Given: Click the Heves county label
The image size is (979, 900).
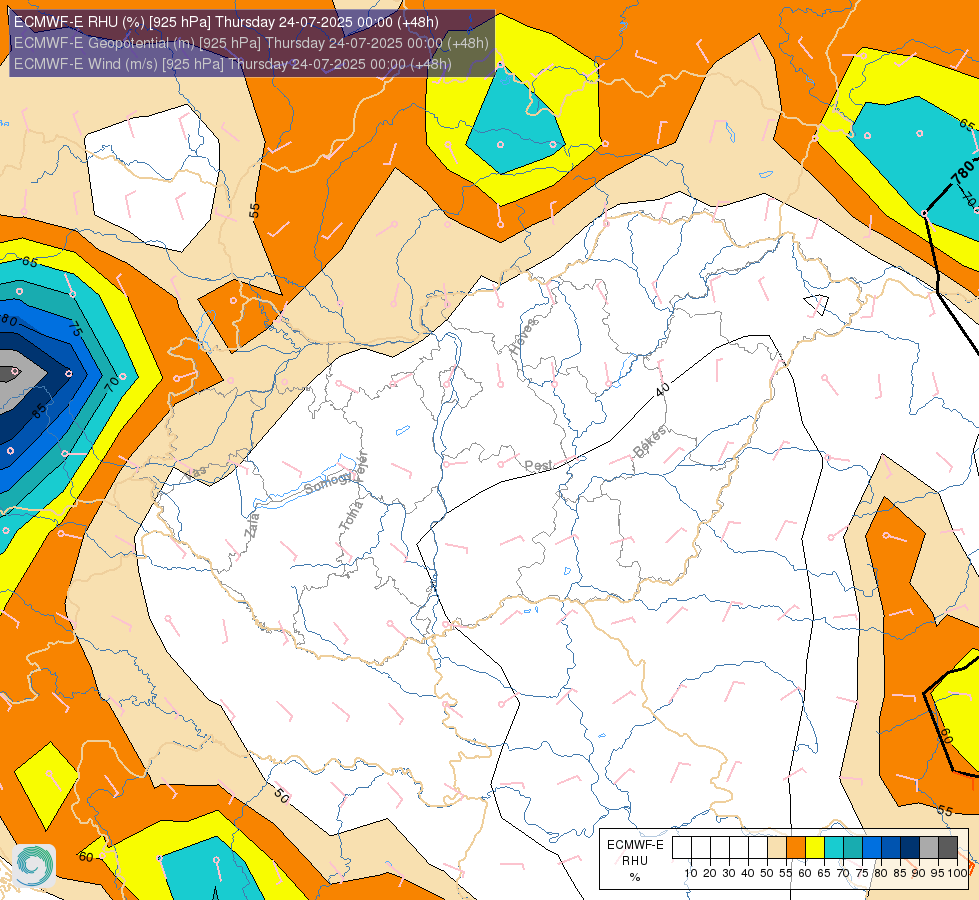Looking at the screenshot, I should [523, 336].
